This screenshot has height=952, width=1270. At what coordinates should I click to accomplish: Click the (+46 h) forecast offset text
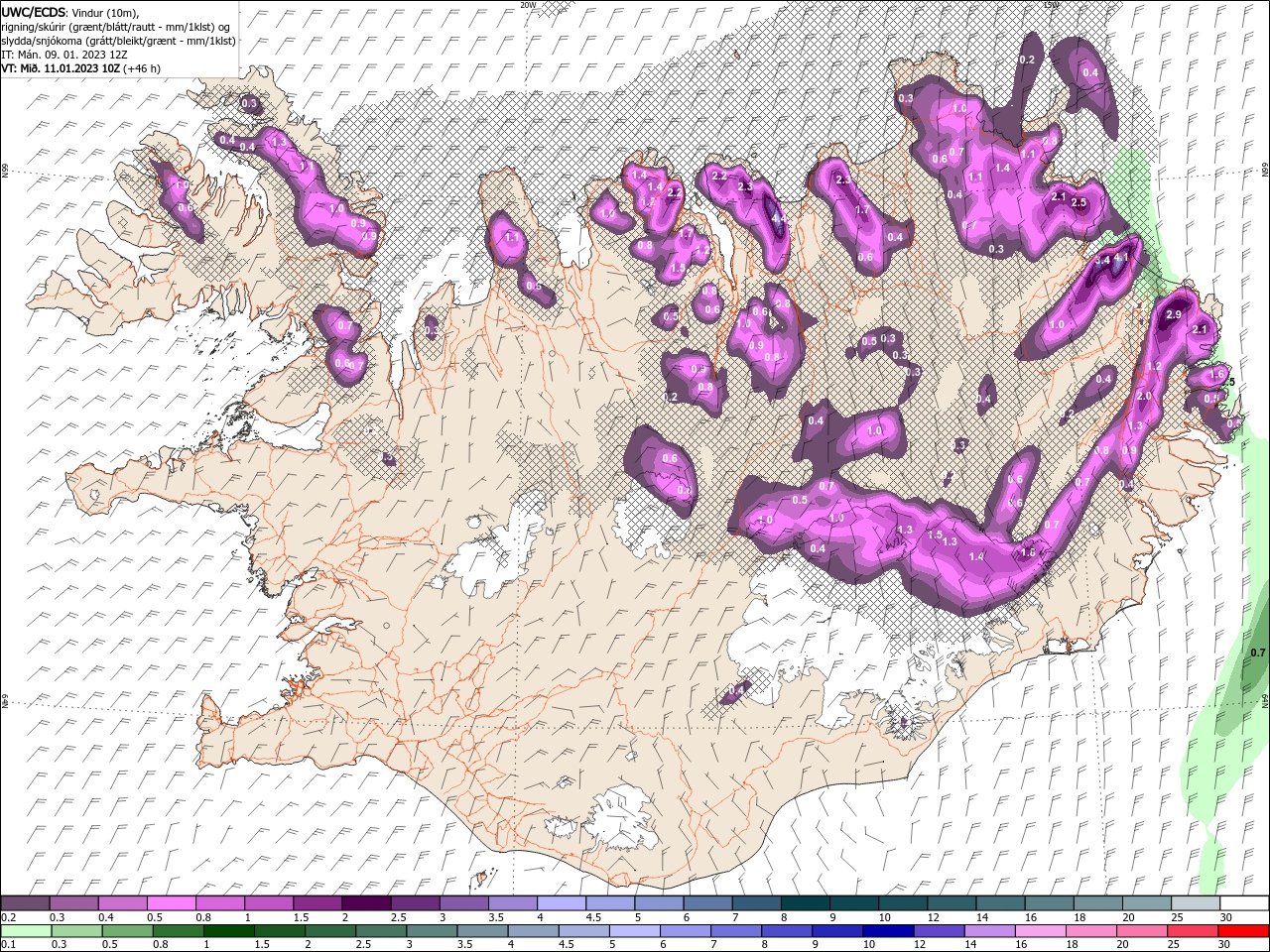pyautogui.click(x=142, y=68)
